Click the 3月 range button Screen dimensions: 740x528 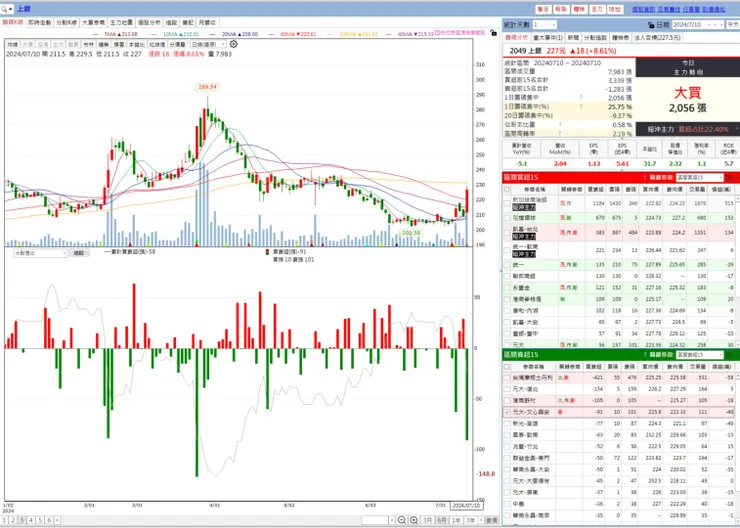[427, 520]
